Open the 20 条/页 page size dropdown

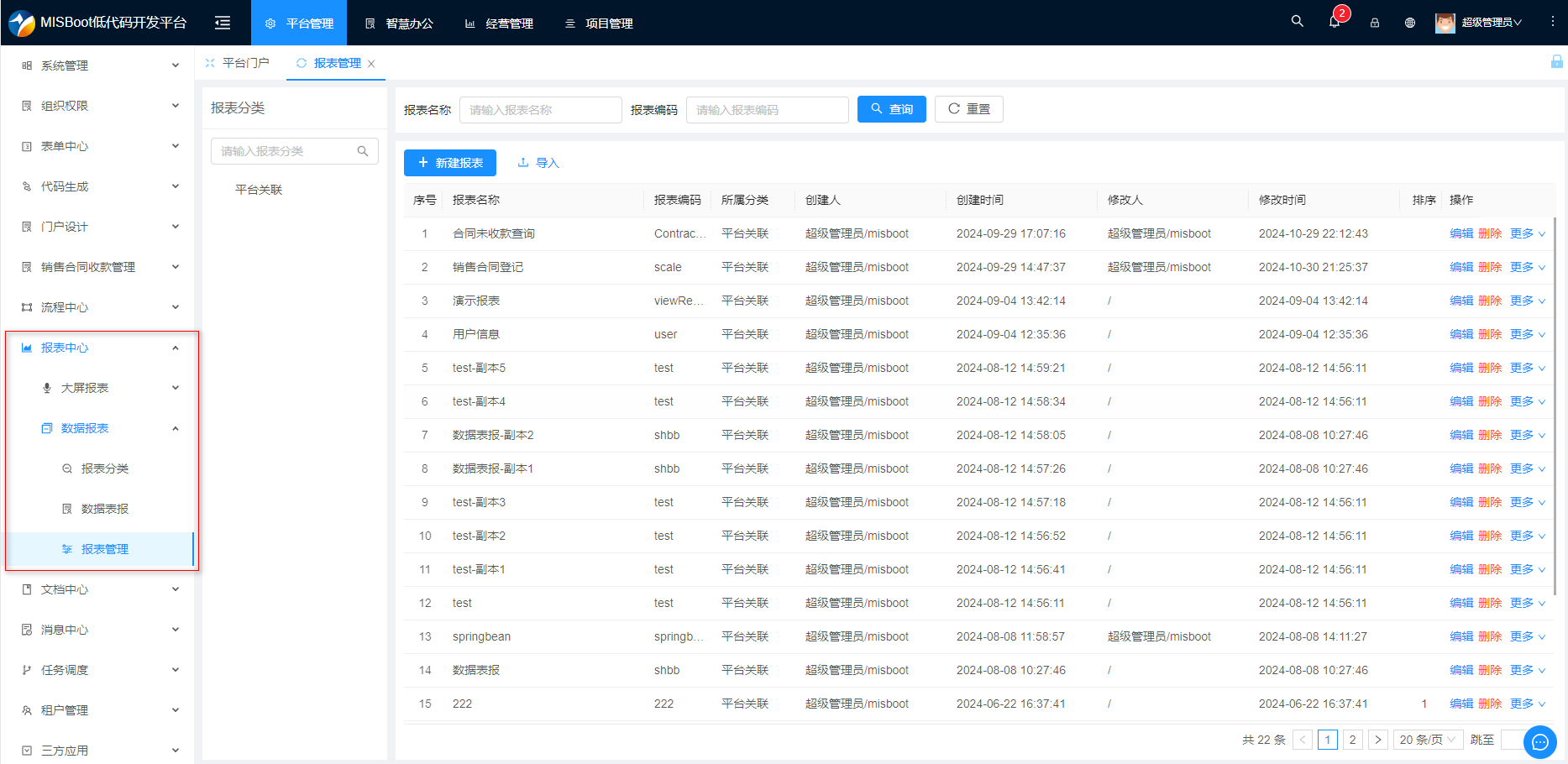point(1428,740)
